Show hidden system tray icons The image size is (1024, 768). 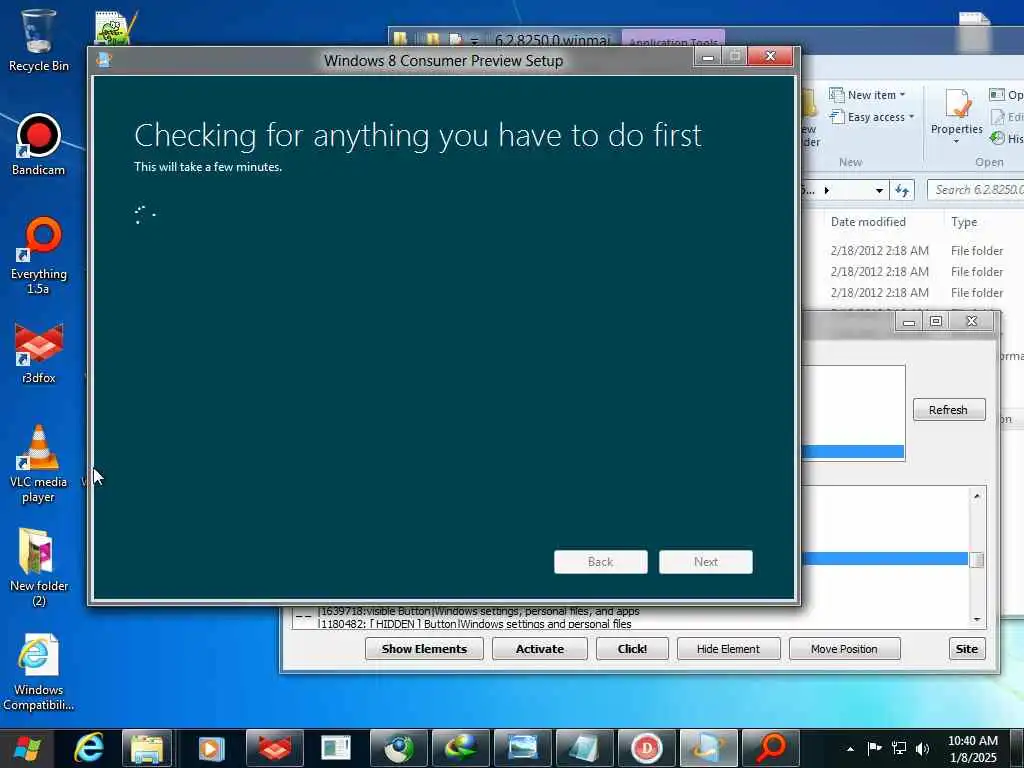(850, 749)
